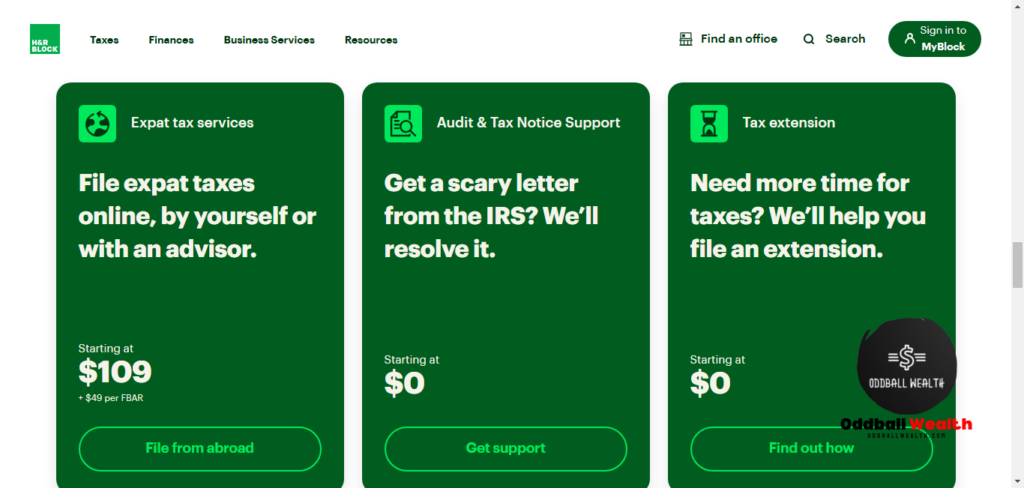
Task: Click the File expat taxes online heading
Action: [x=197, y=216]
